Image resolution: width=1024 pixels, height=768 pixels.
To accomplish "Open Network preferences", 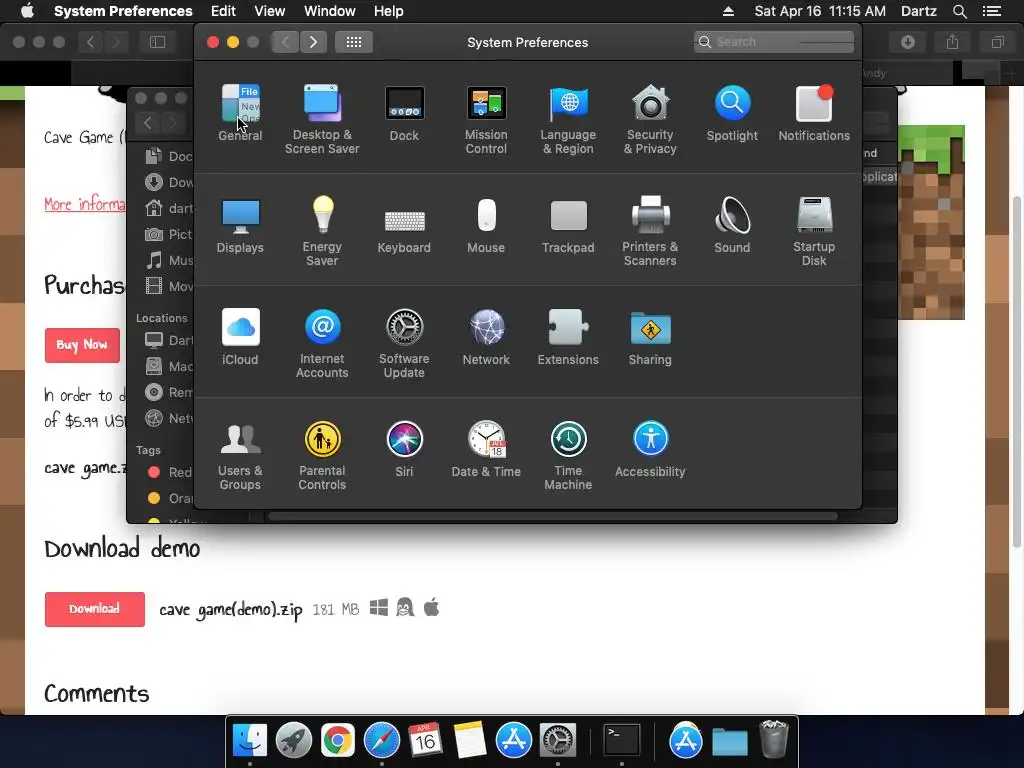I will [486, 337].
